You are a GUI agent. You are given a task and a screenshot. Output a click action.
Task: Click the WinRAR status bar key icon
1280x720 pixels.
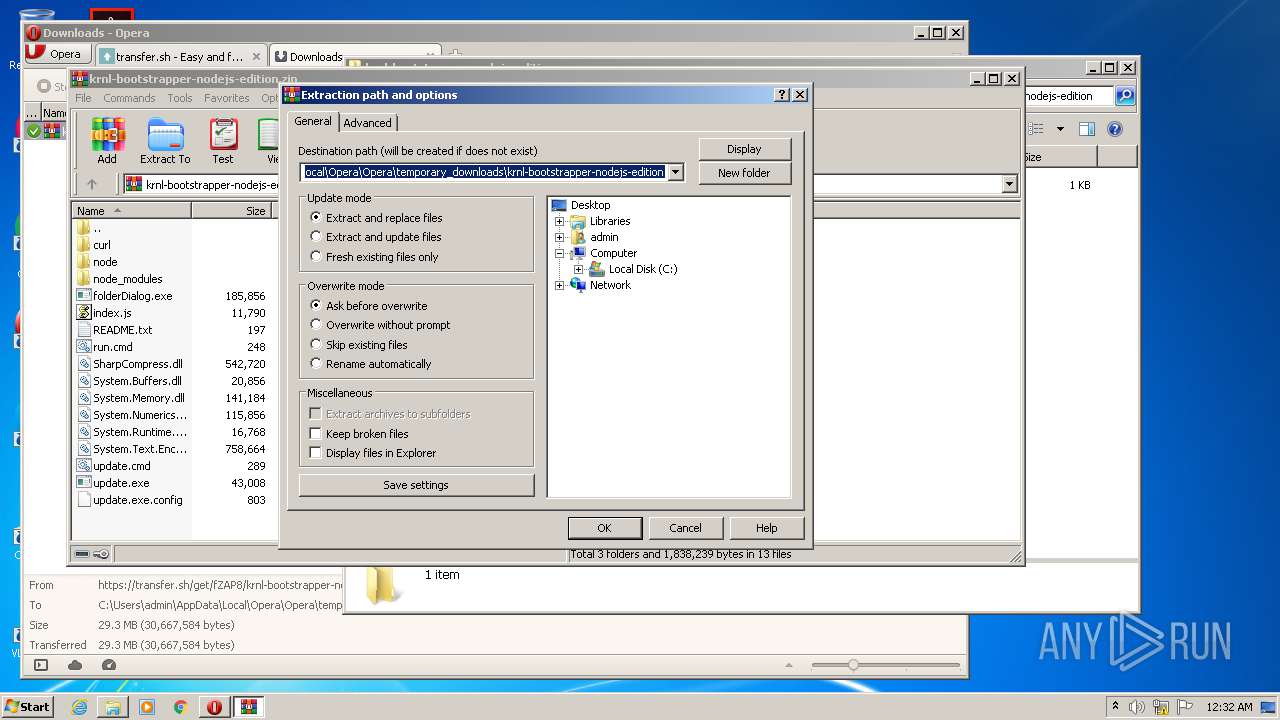pos(101,554)
